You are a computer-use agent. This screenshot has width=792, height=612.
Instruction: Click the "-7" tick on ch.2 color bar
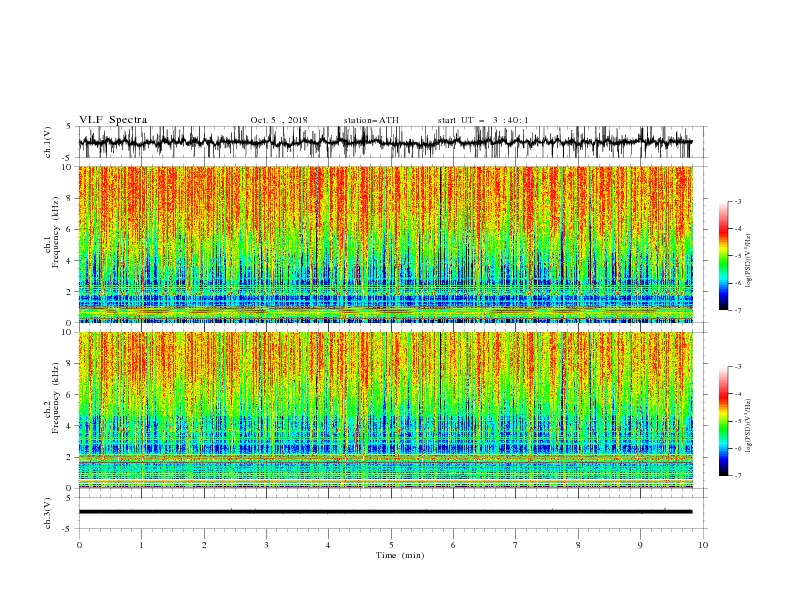pyautogui.click(x=737, y=476)
